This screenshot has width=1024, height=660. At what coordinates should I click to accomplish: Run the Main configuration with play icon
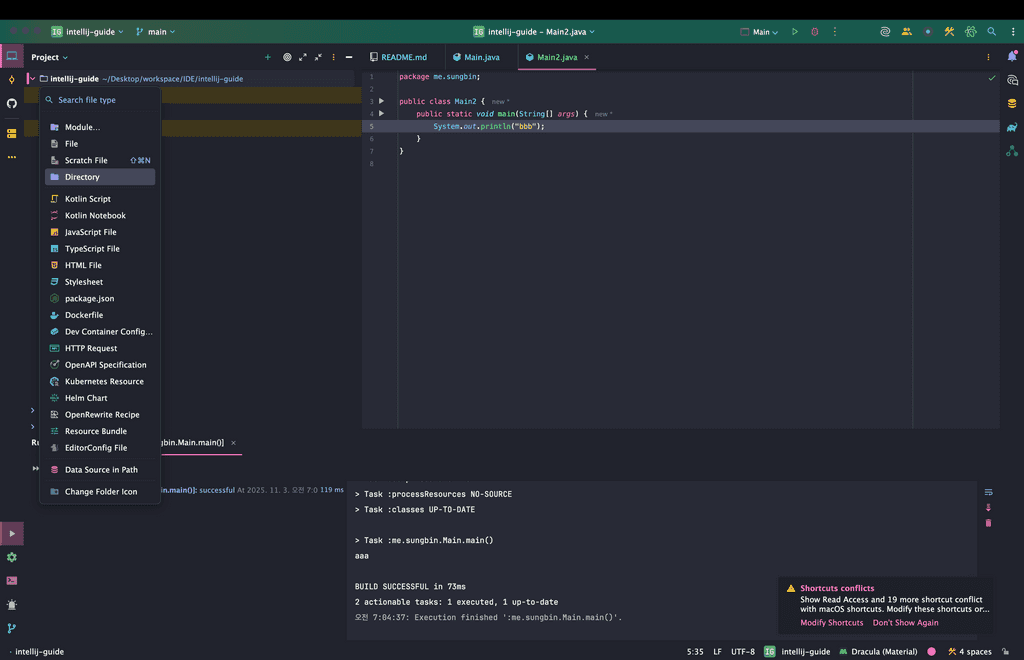[x=795, y=32]
